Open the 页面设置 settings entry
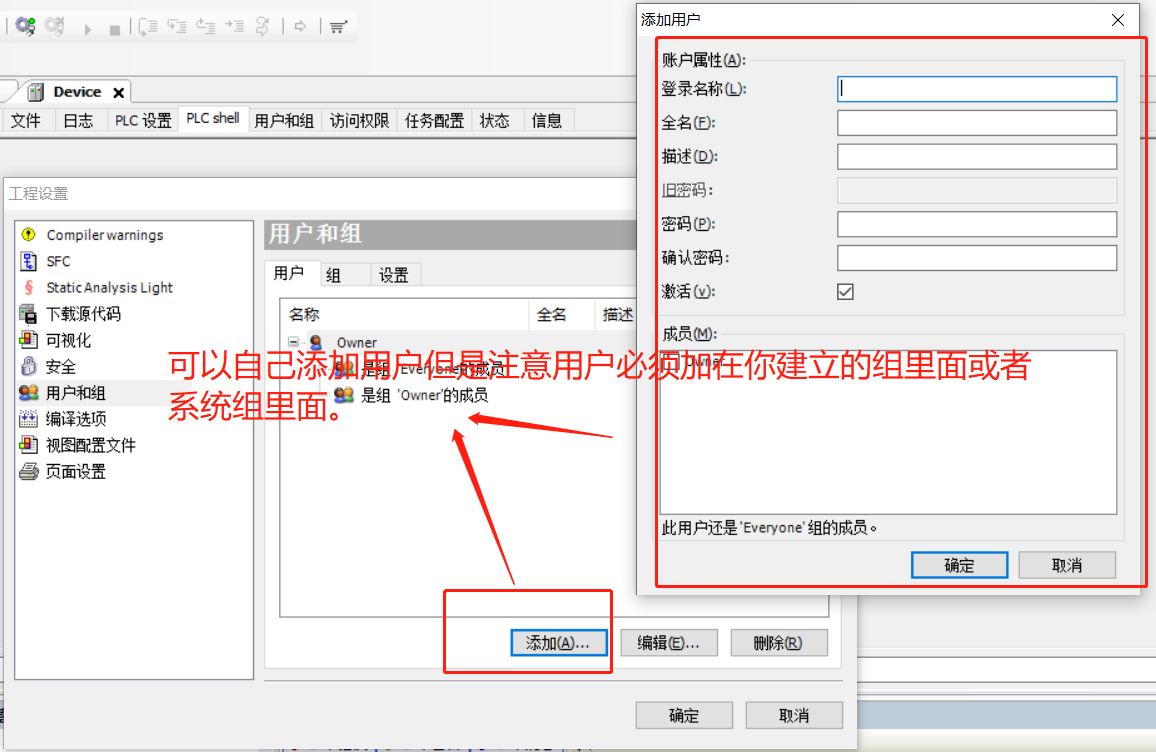1156x752 pixels. [x=76, y=472]
